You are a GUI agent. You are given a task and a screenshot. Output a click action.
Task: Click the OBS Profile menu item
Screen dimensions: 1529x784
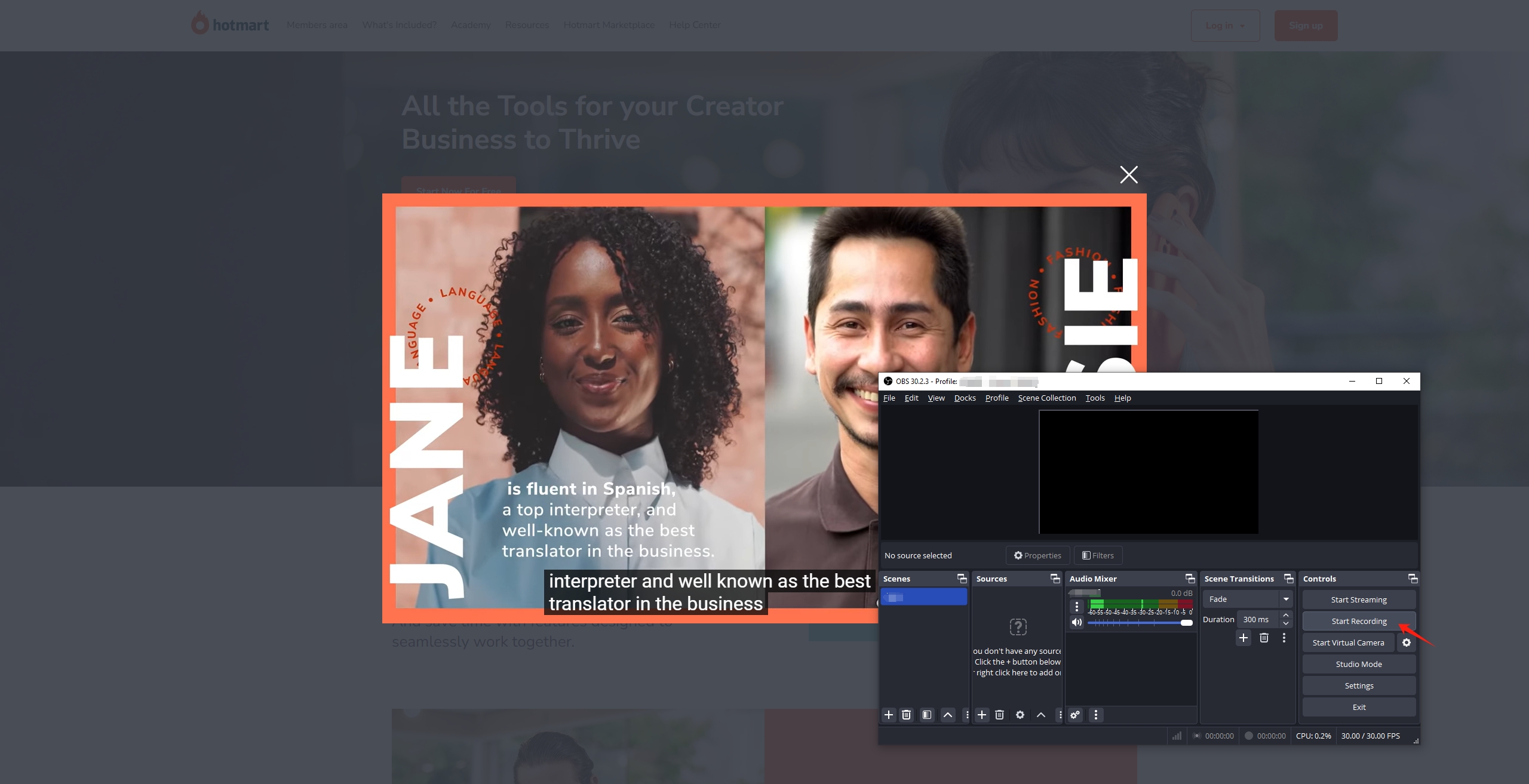tap(997, 398)
